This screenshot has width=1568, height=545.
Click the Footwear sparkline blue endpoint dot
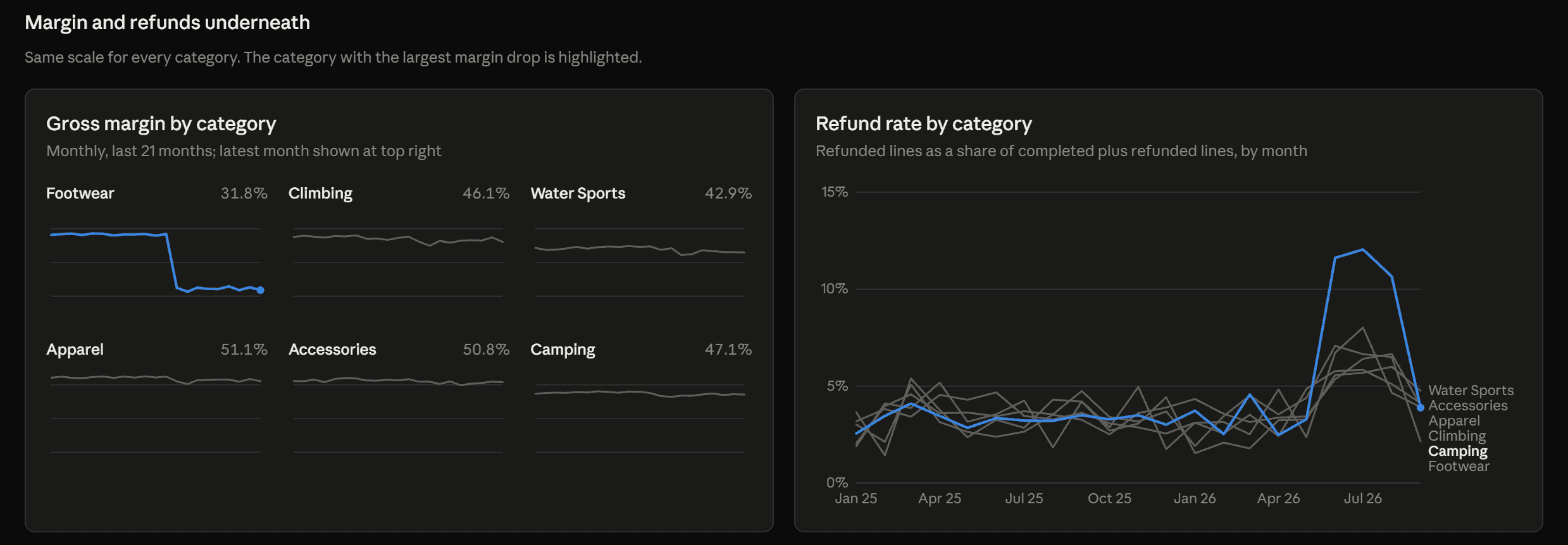[261, 290]
